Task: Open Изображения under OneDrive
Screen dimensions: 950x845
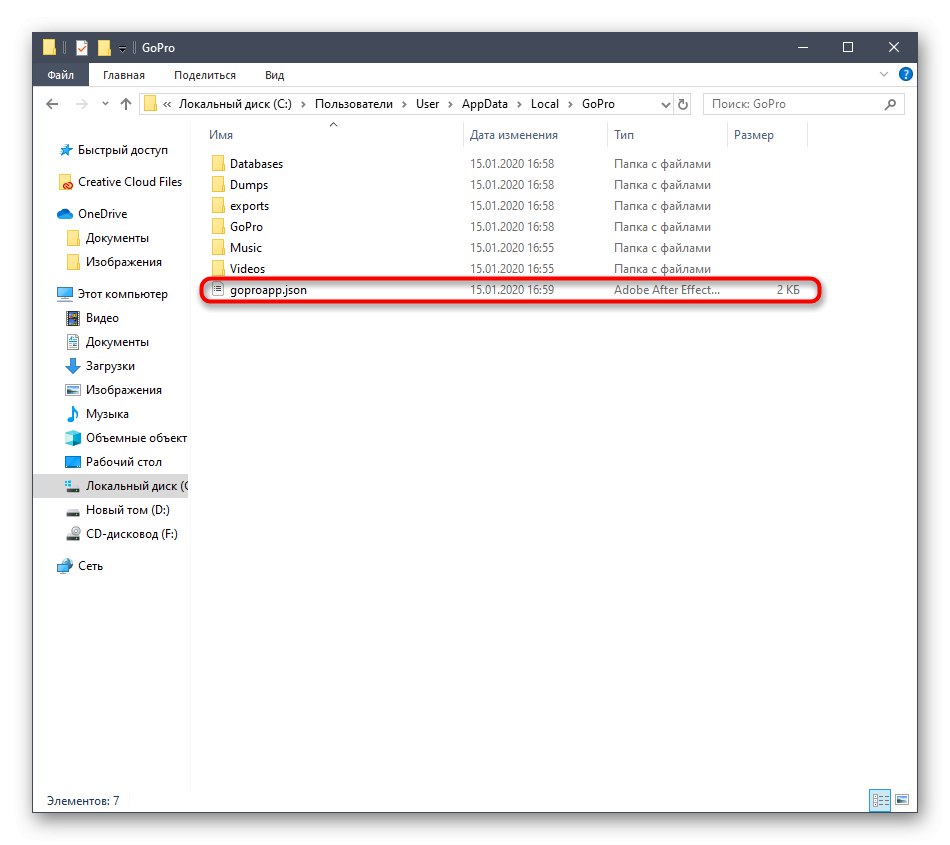Action: (x=124, y=262)
